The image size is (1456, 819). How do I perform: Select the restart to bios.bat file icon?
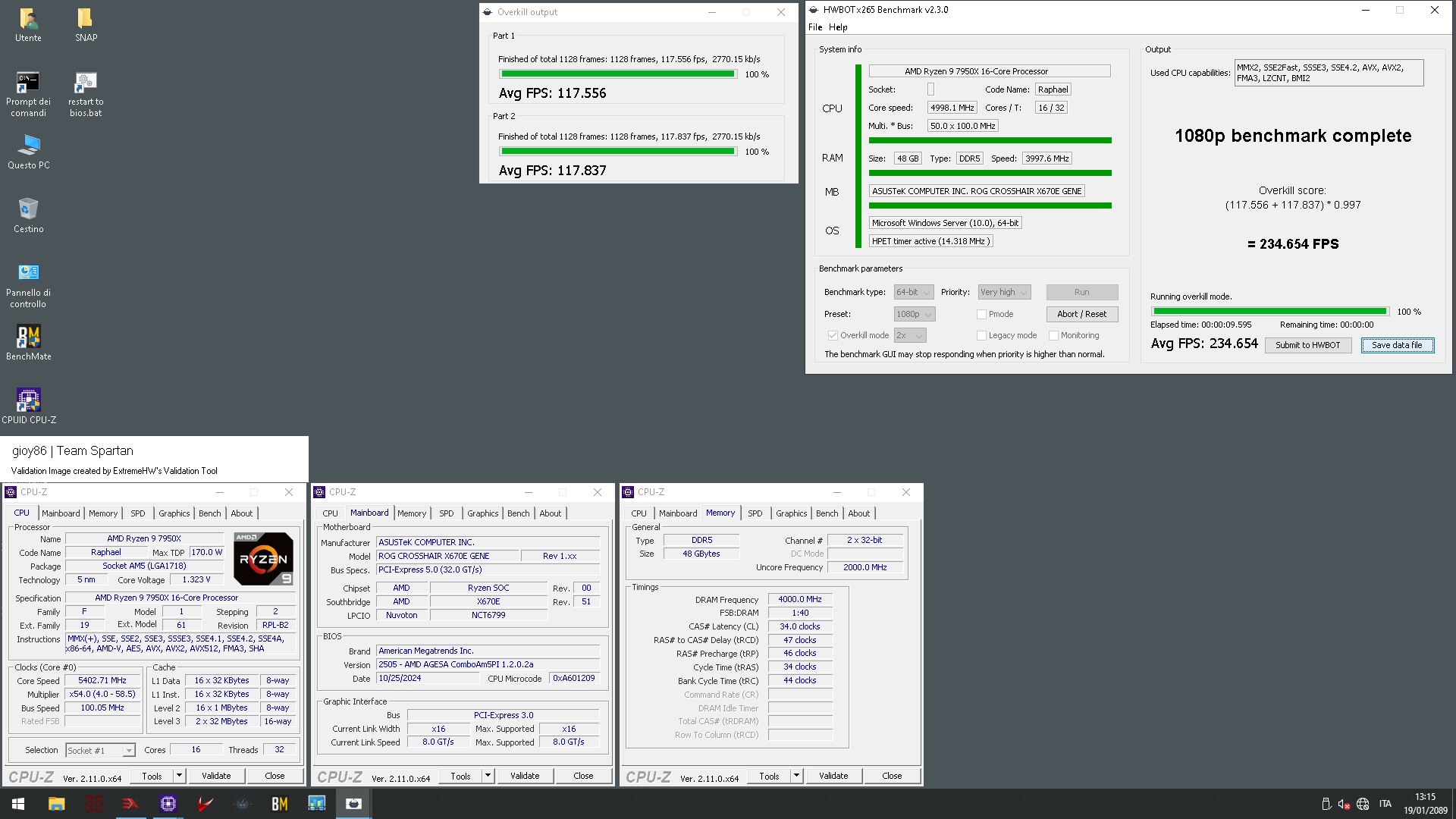86,94
